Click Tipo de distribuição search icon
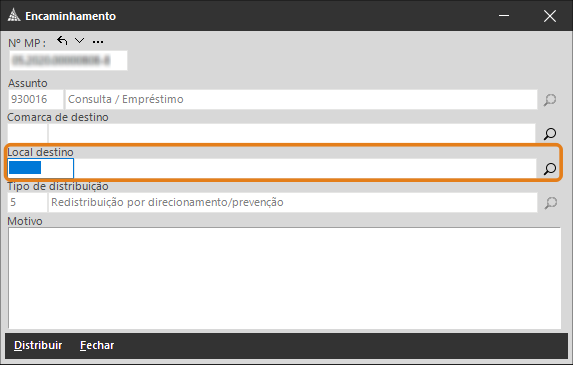 (x=550, y=202)
